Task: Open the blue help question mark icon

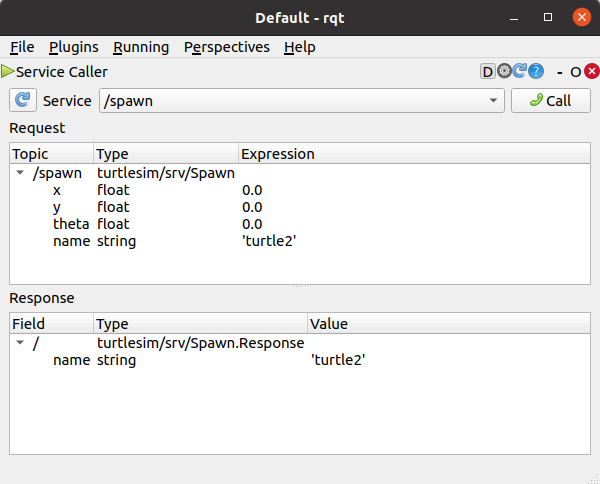Action: [x=536, y=72]
